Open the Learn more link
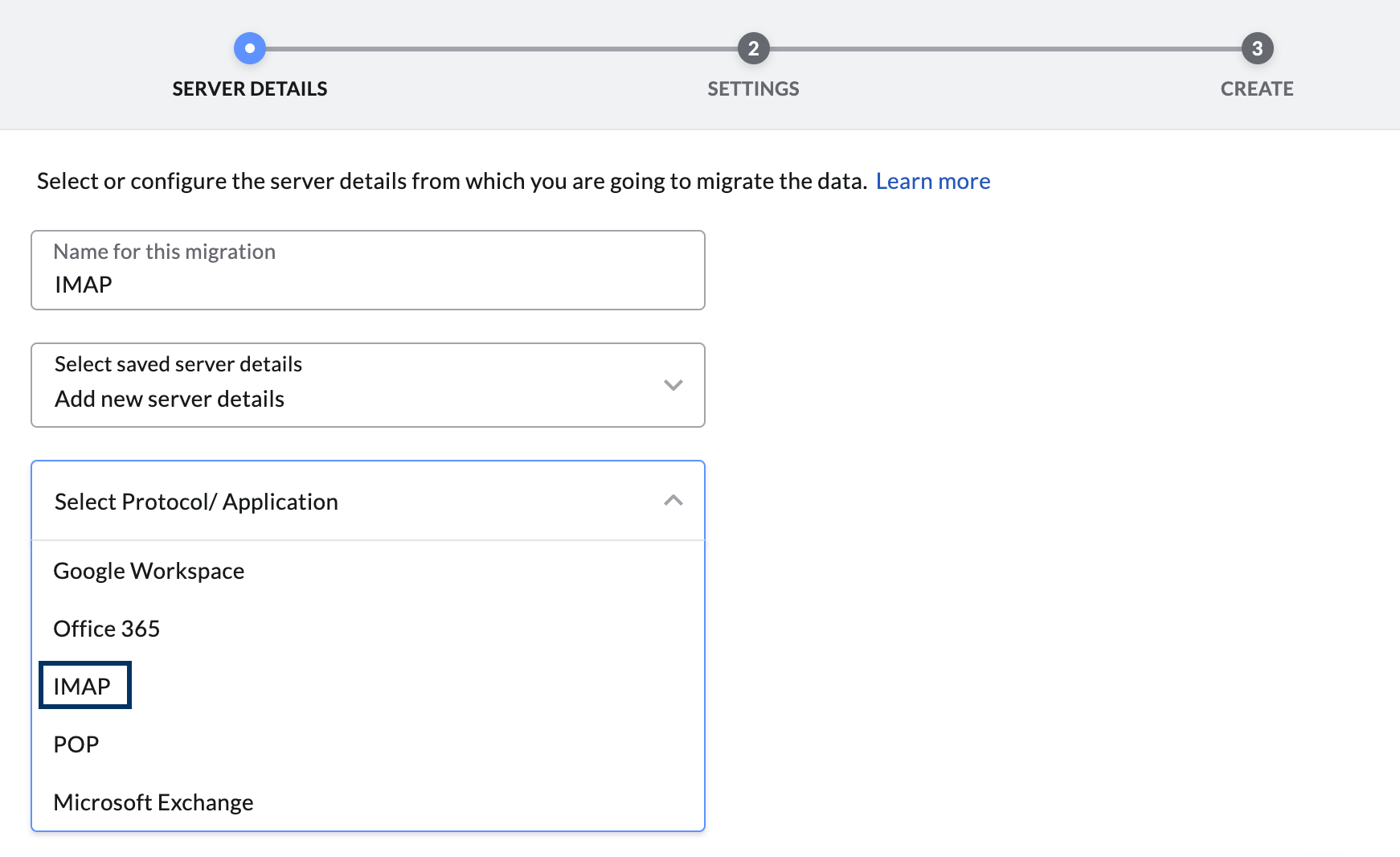The image size is (1400, 857). coord(933,181)
